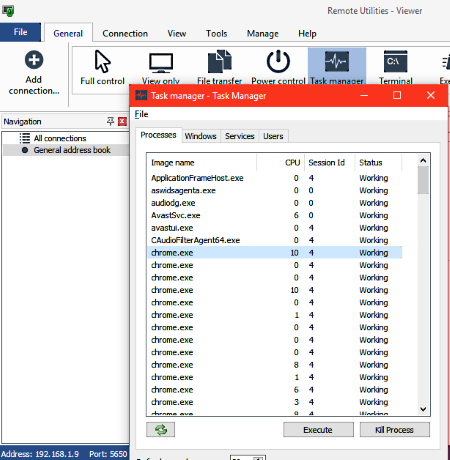Screen dimensions: 450x460
Task: Sort by CPU column header
Action: 280,163
